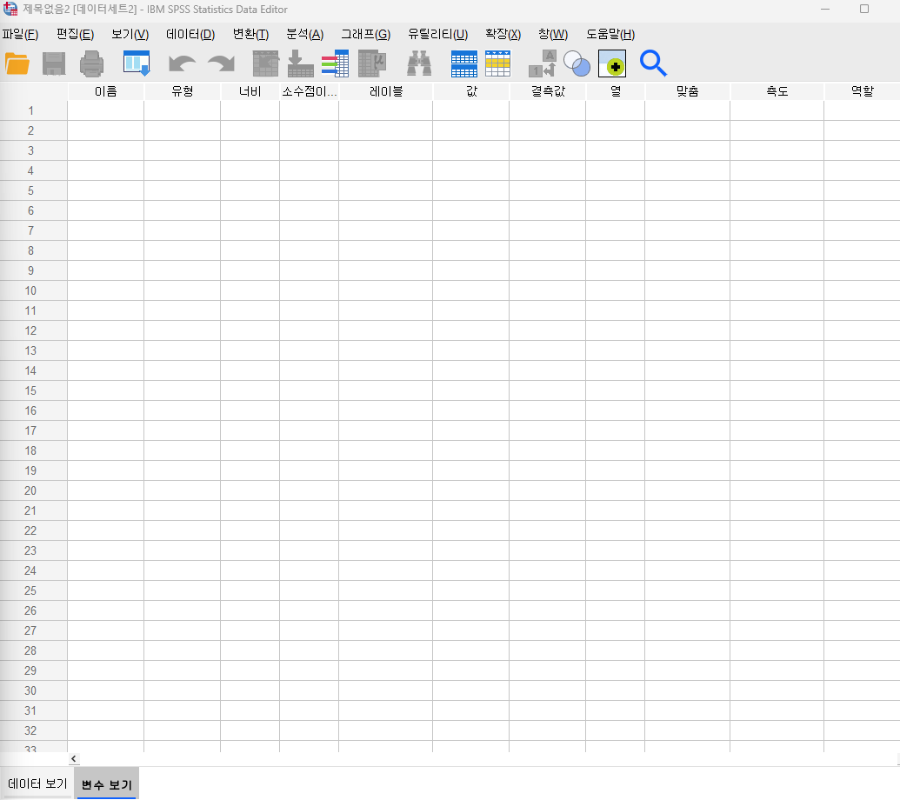Open the 편집(E) menu
The width and height of the screenshot is (900, 800).
75,34
